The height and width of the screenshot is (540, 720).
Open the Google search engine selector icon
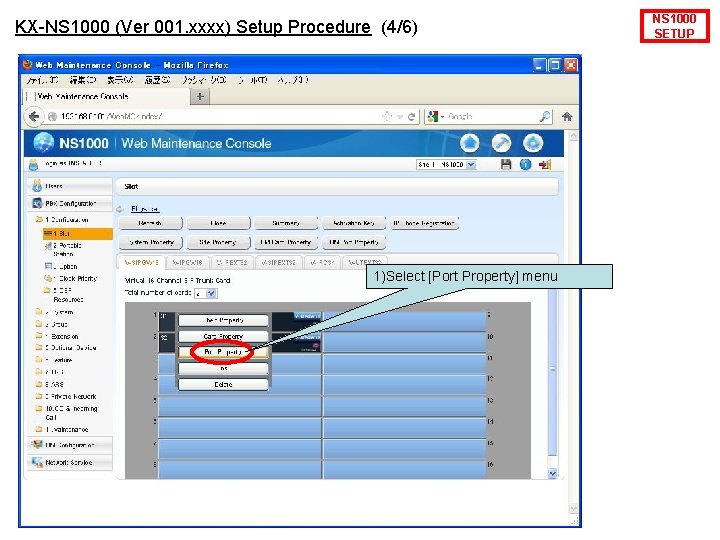coord(433,117)
